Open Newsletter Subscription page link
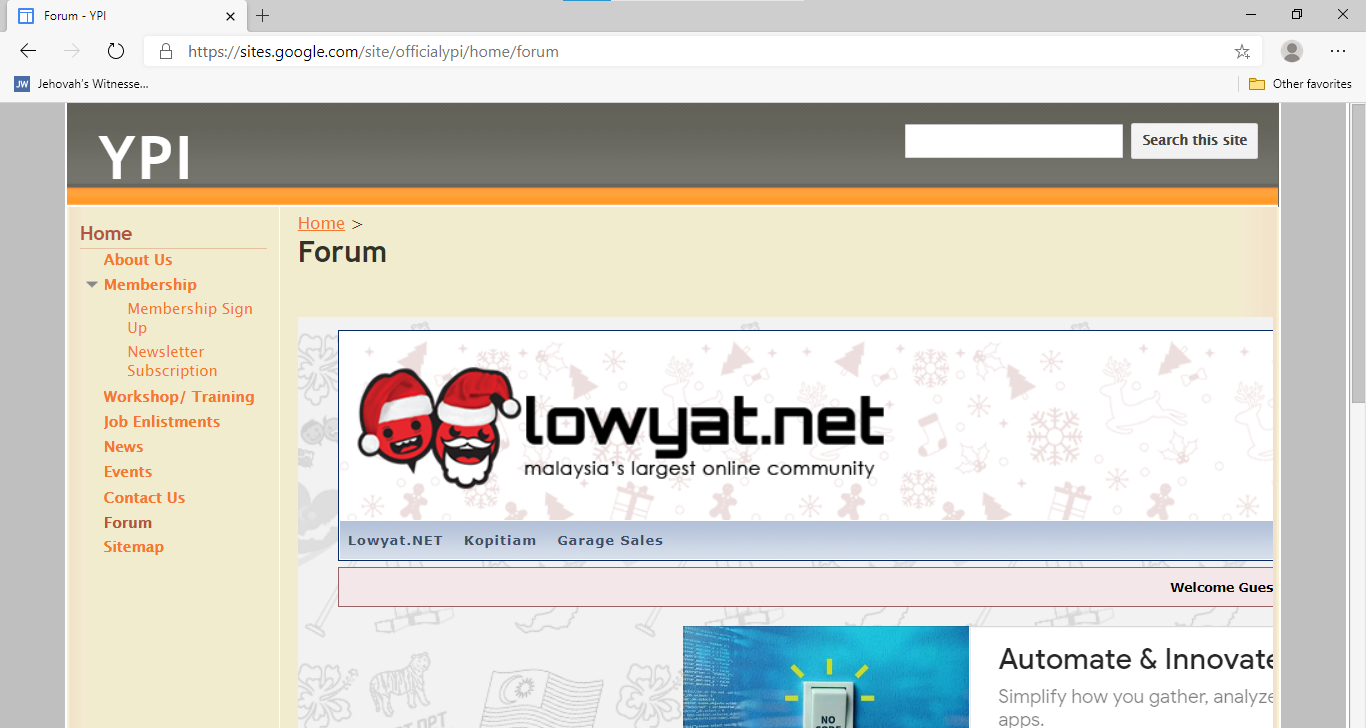Image resolution: width=1366 pixels, height=728 pixels. [172, 361]
